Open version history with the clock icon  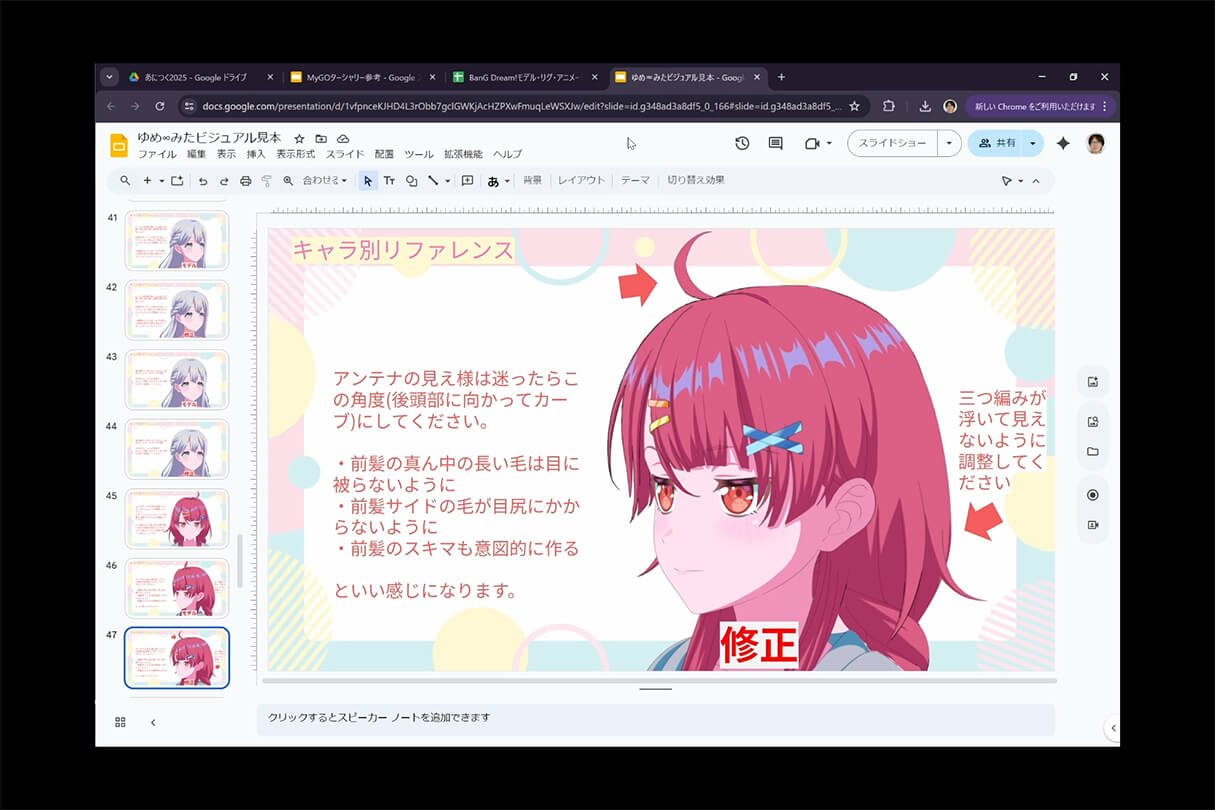(741, 143)
